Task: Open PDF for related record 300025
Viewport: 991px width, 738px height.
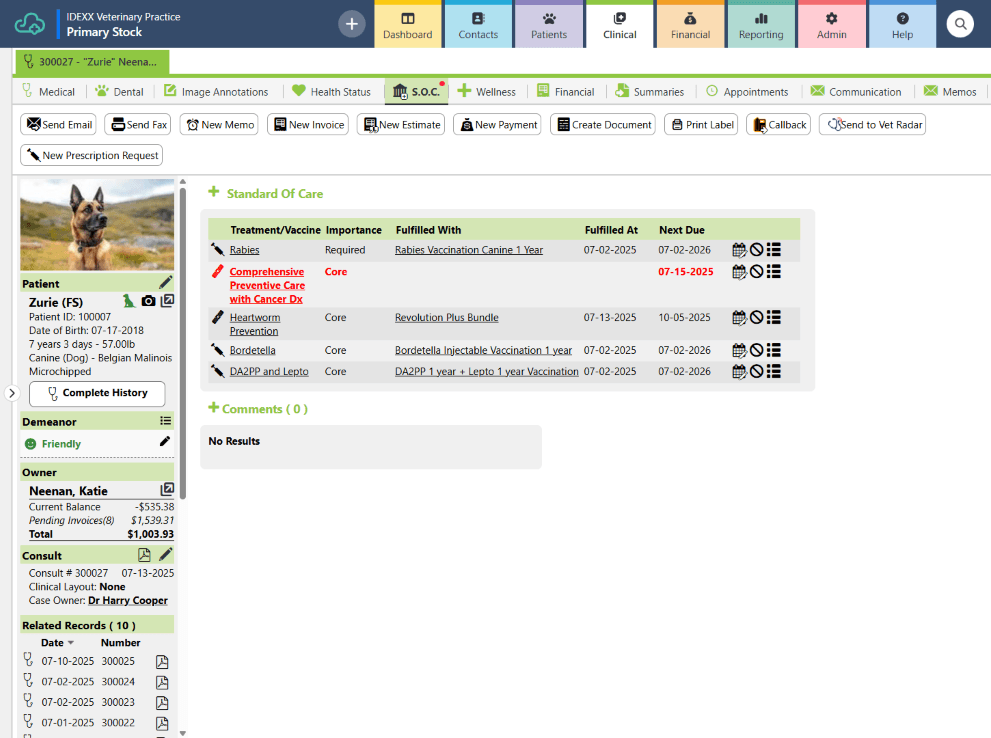Action: 162,662
